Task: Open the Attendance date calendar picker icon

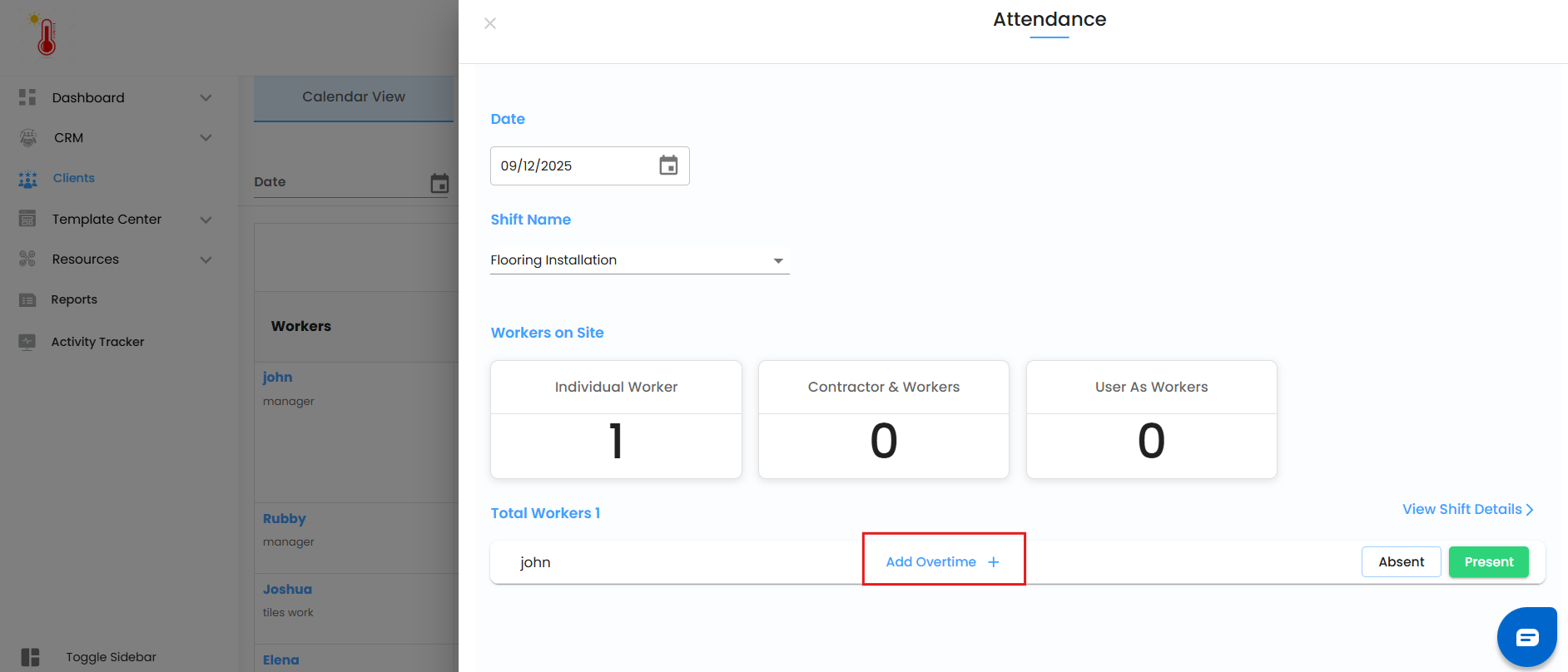Action: (x=668, y=166)
